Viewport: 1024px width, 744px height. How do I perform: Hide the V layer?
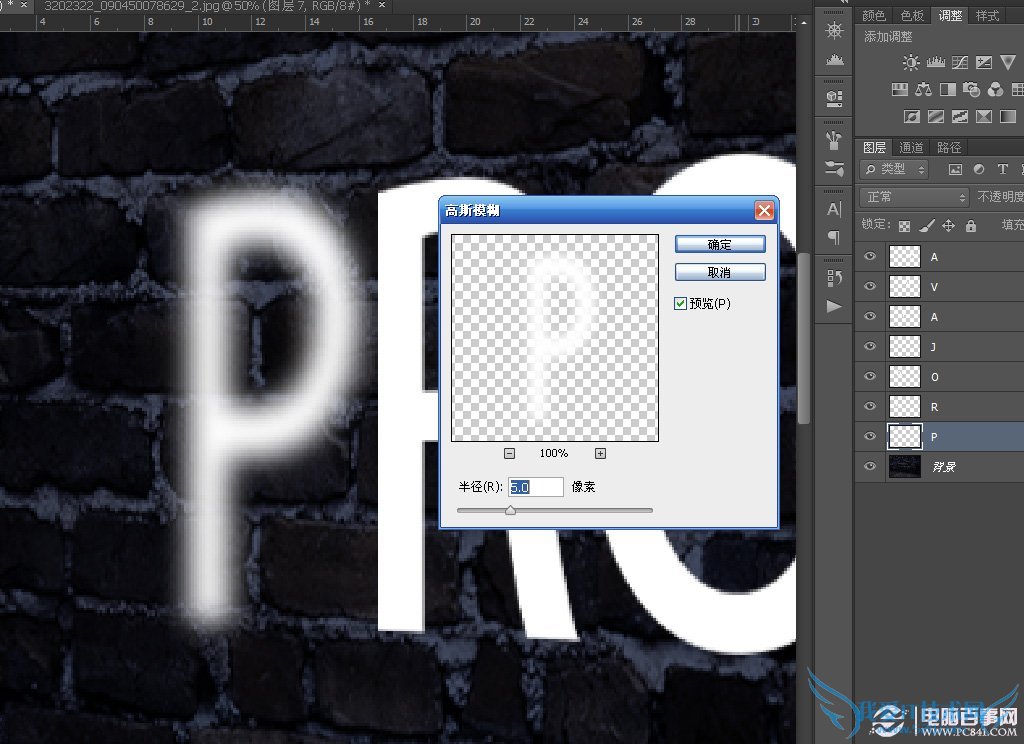(870, 286)
